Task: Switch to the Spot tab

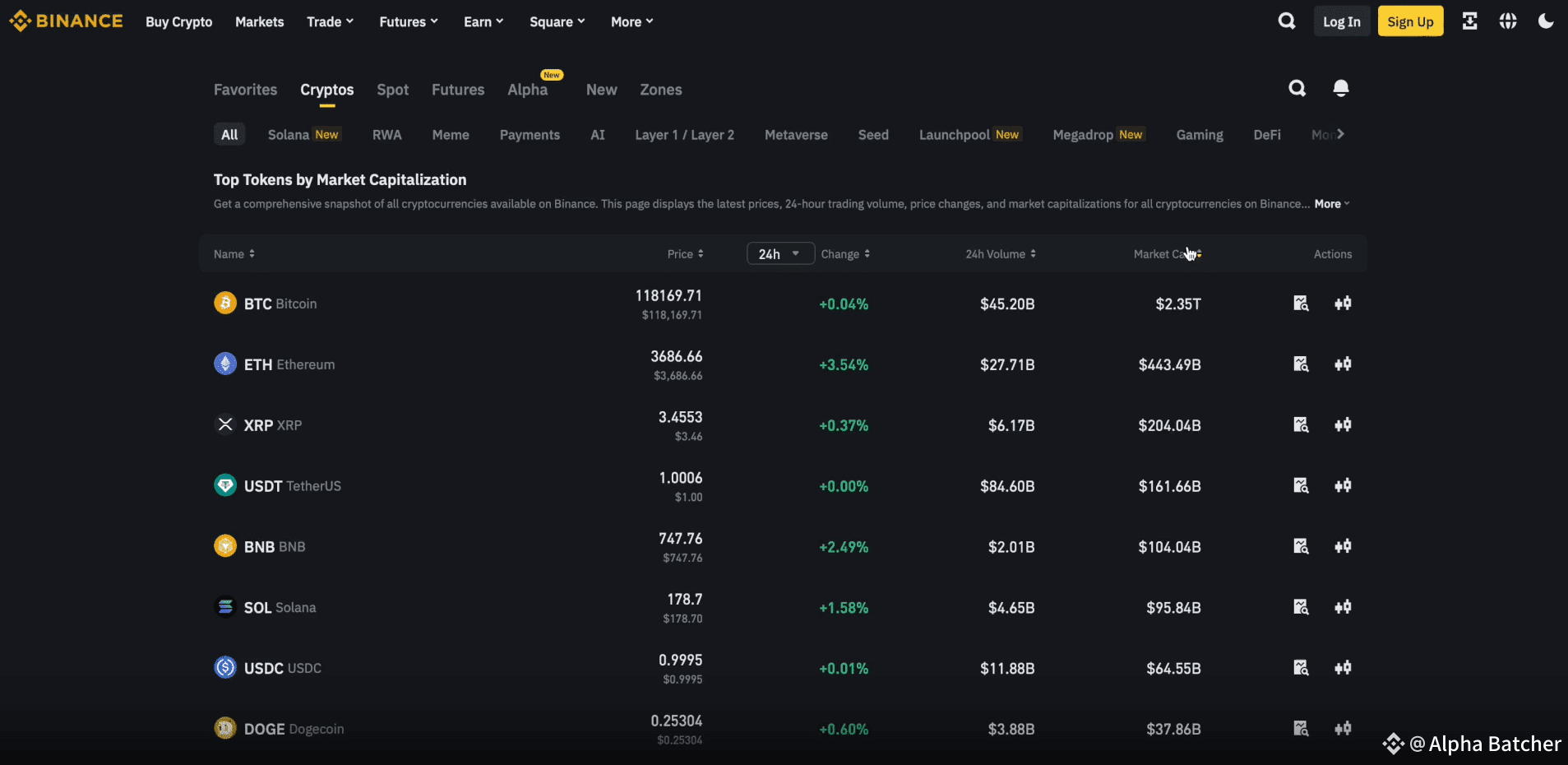Action: point(392,90)
